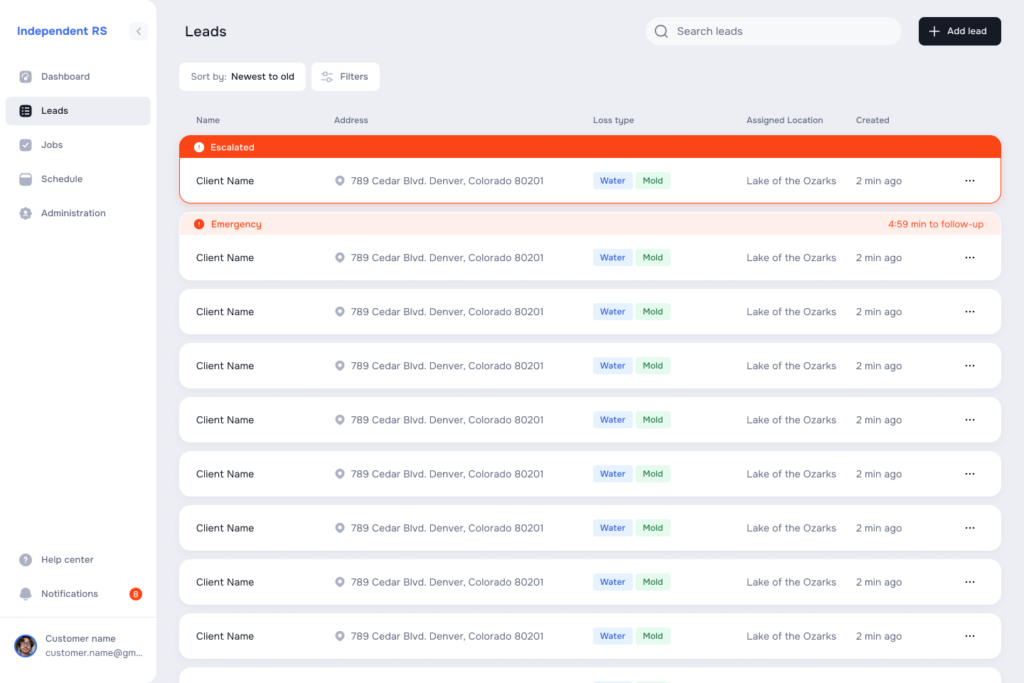Open the Filters panel
This screenshot has width=1024, height=683.
coord(345,77)
